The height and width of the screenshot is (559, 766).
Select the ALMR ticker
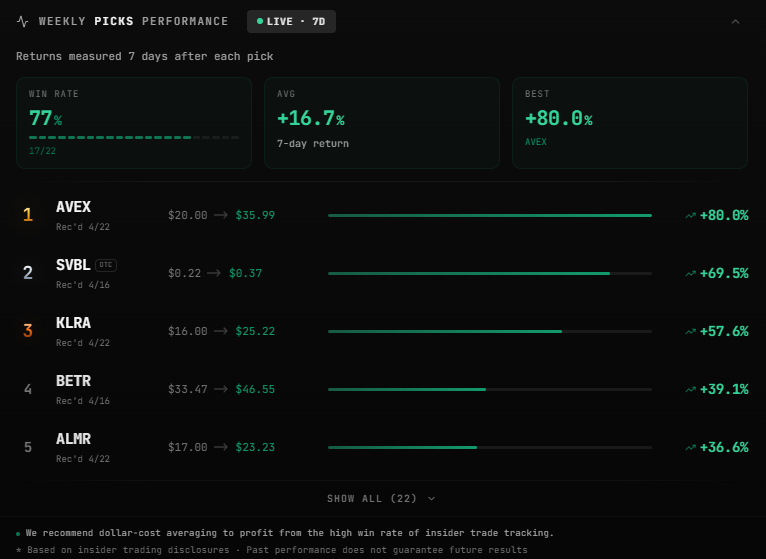(73, 439)
